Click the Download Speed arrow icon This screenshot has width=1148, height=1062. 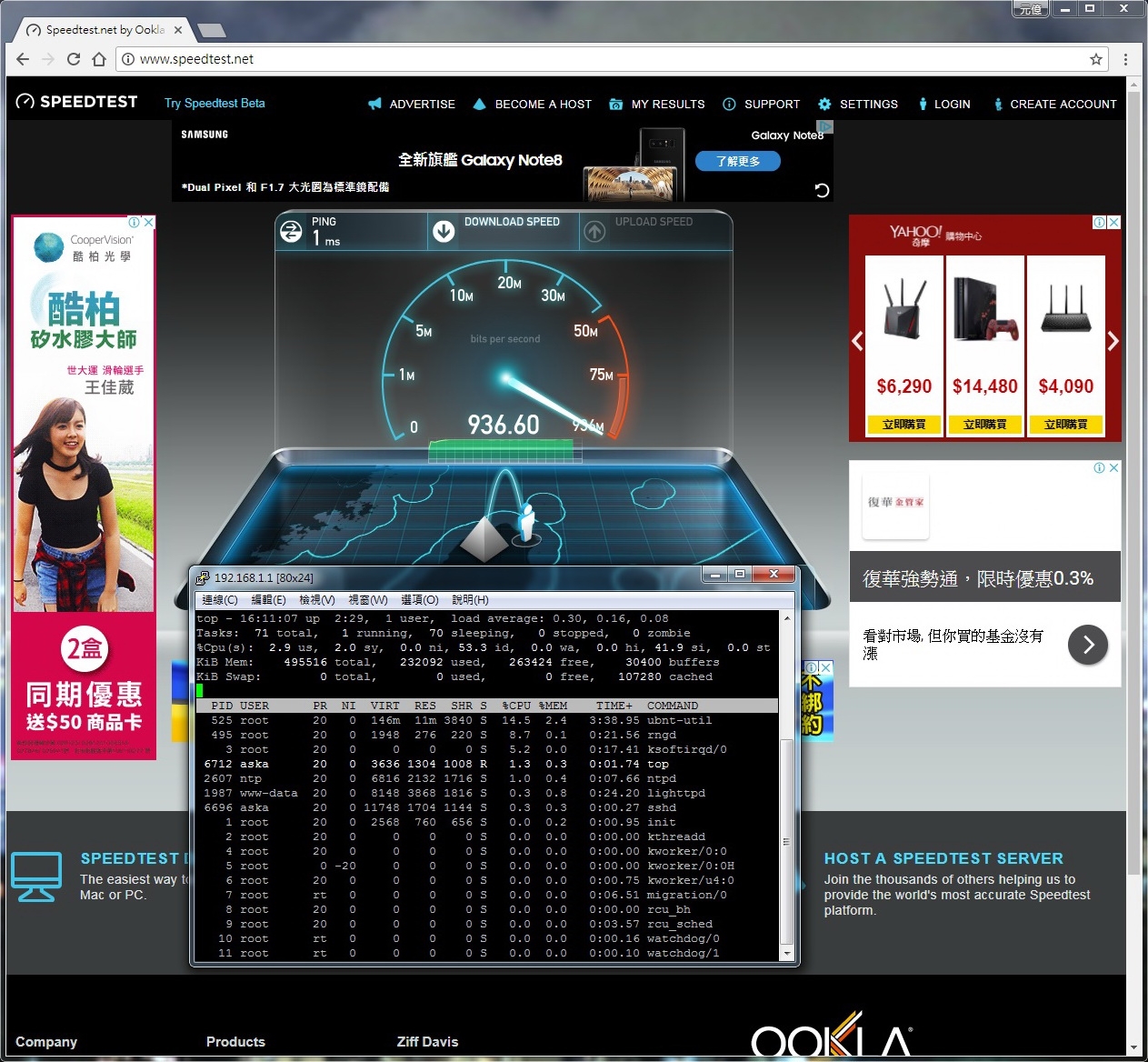(444, 231)
